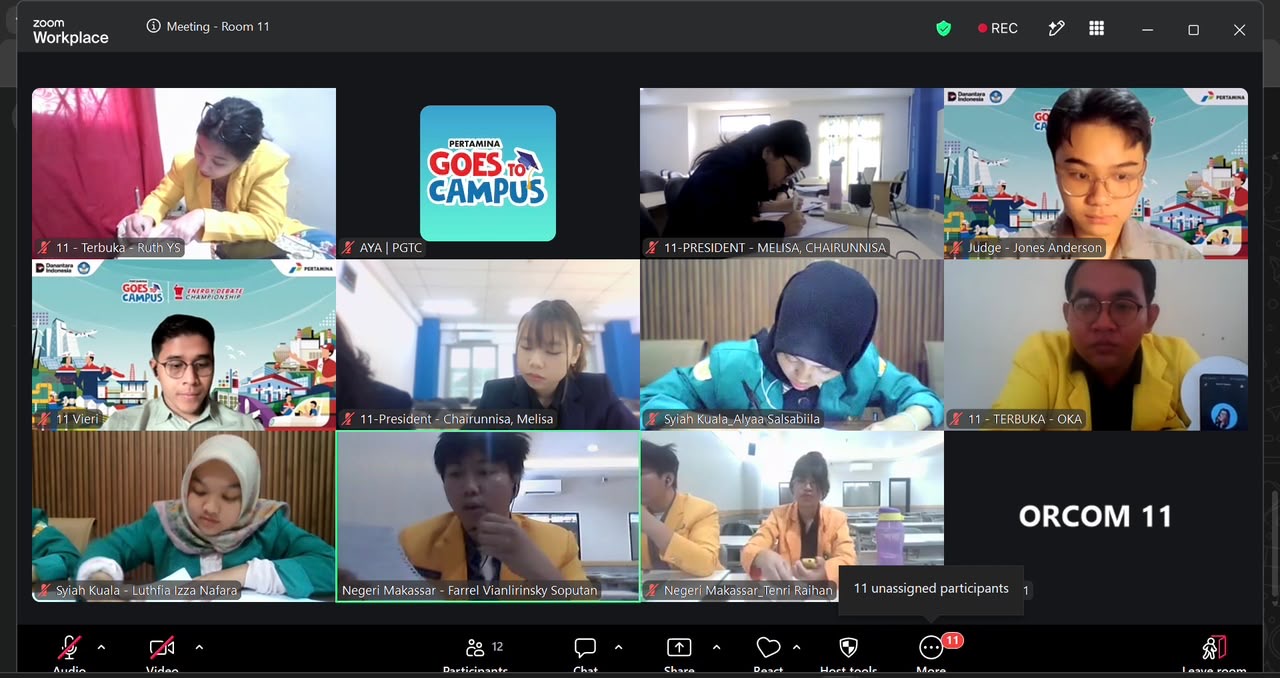
Task: Expand chat options chevron
Action: click(618, 647)
